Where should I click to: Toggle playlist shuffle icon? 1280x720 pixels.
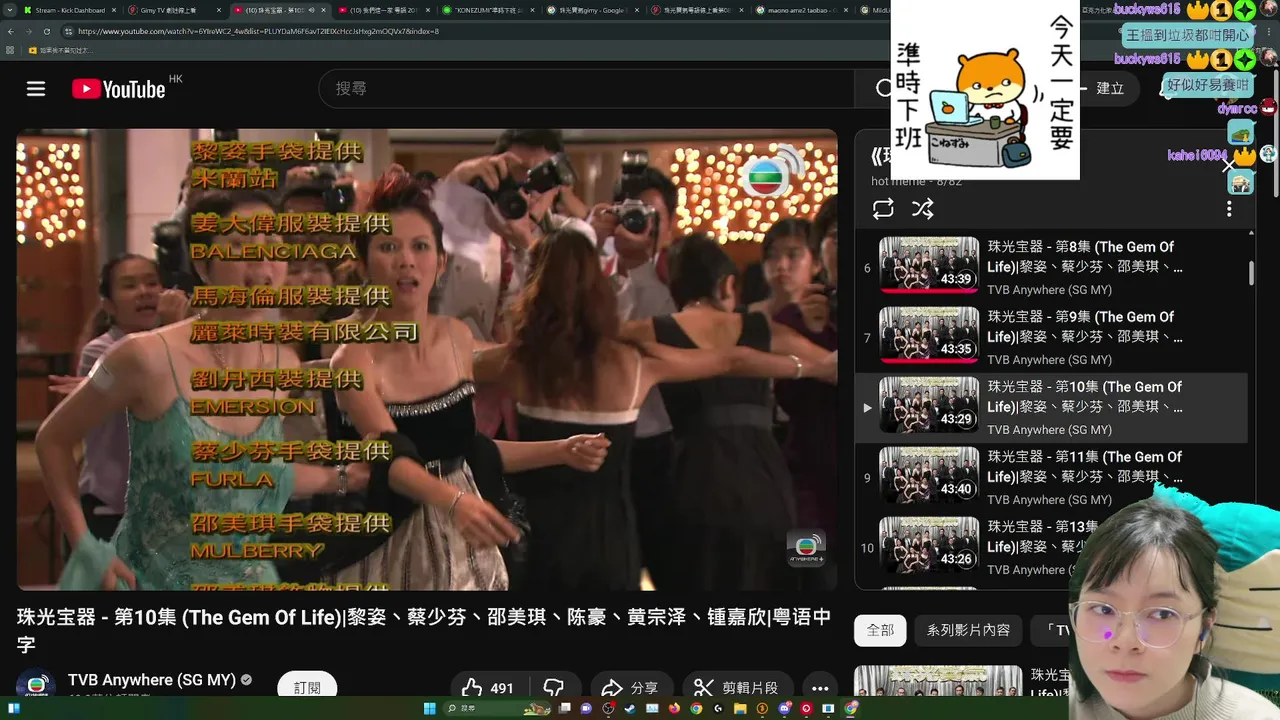click(922, 209)
